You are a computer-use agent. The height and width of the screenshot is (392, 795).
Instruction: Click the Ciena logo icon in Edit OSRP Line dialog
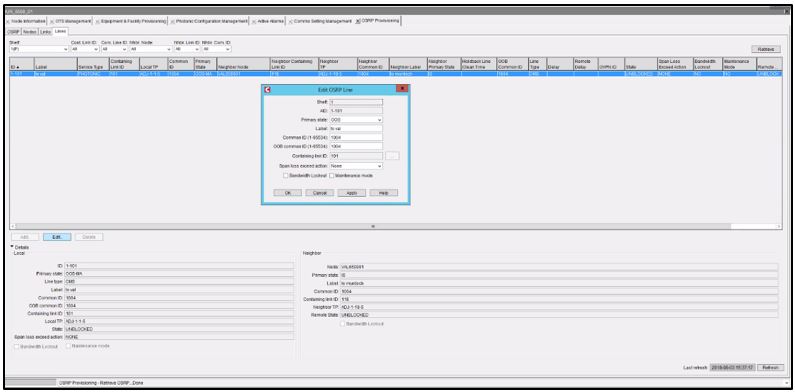(x=268, y=89)
